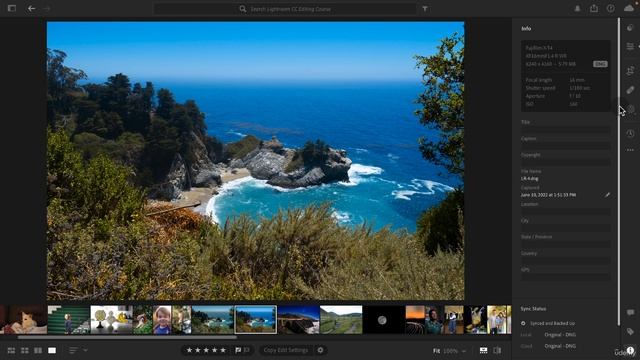Viewport: 640px width, 360px height.
Task: Switch to Compare view
Action: tap(38, 350)
